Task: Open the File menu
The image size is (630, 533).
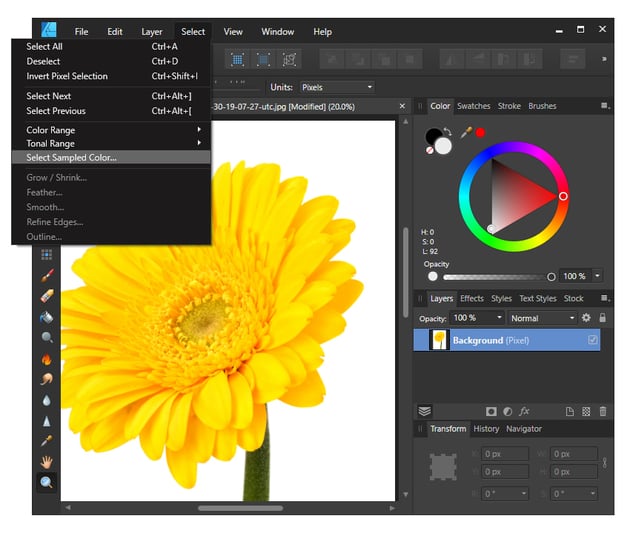Action: click(81, 31)
